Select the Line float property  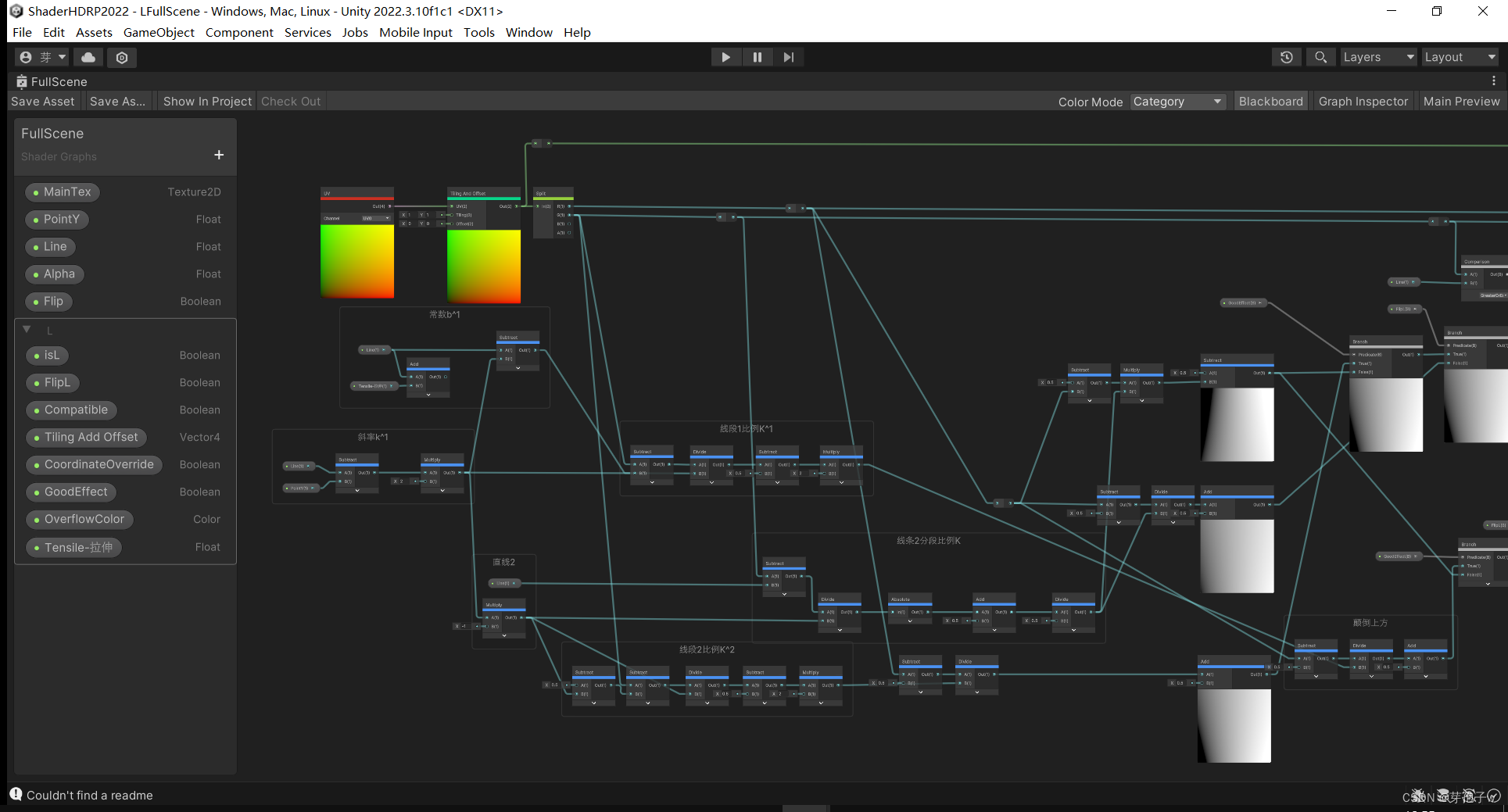click(50, 246)
